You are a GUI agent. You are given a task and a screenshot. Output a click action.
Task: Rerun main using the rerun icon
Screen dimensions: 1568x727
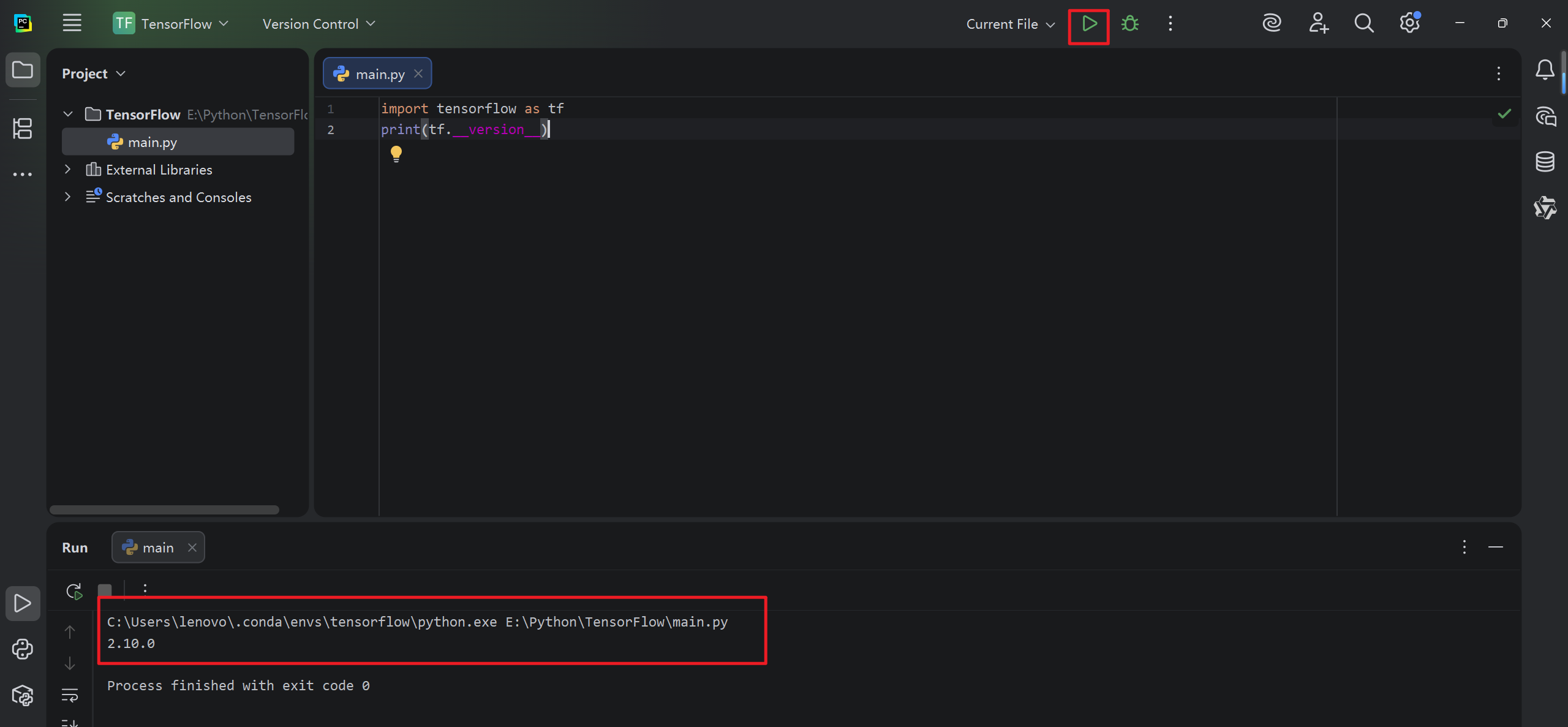tap(74, 591)
